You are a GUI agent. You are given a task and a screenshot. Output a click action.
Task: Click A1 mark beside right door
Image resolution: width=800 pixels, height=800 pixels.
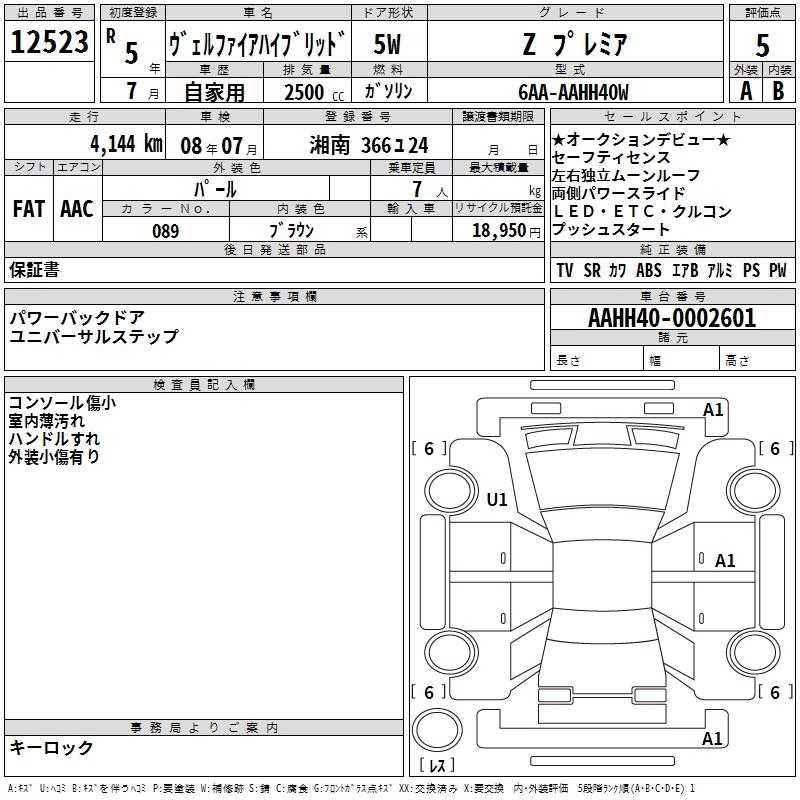[724, 561]
